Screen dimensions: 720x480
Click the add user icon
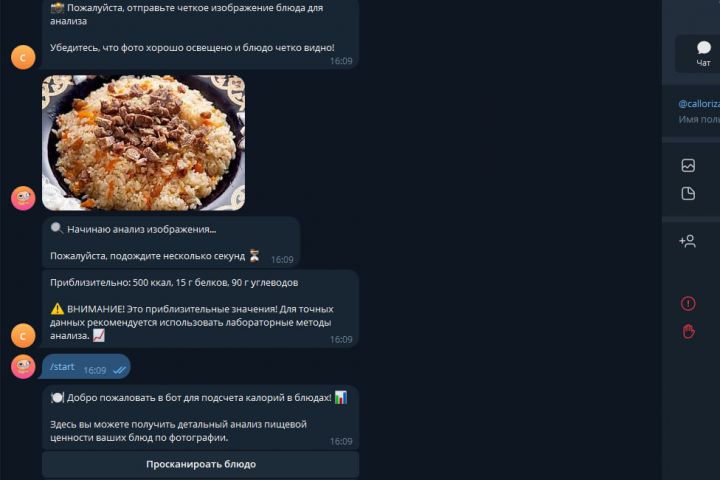click(687, 241)
